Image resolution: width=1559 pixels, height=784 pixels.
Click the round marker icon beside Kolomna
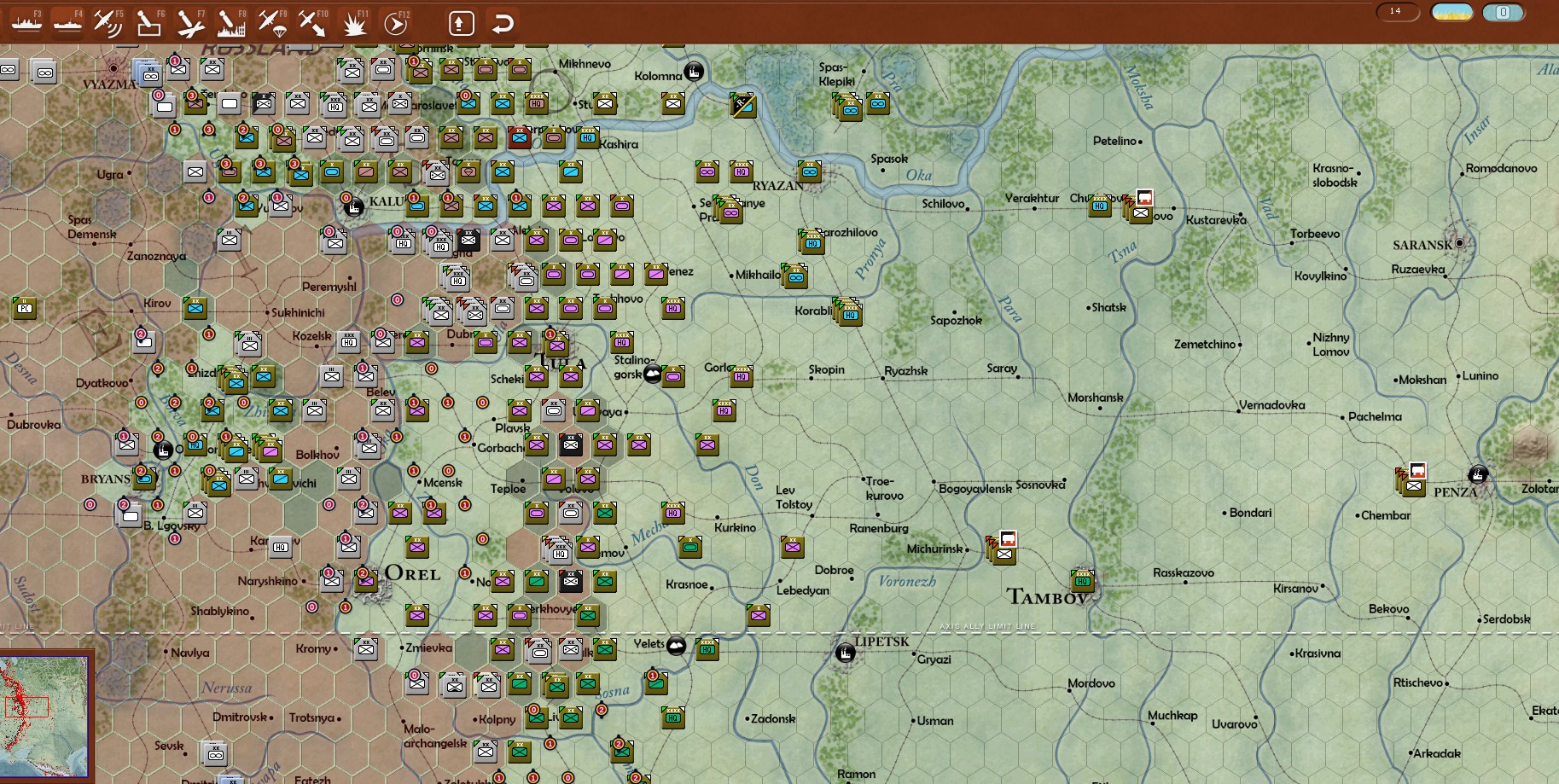coord(695,72)
